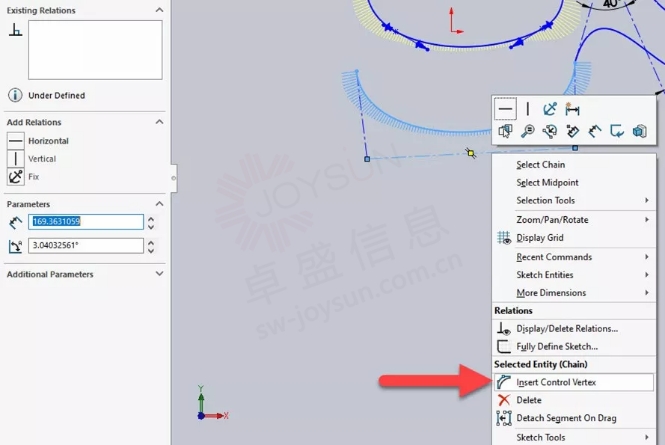Click inside the Existing Relations list box

[x=95, y=50]
